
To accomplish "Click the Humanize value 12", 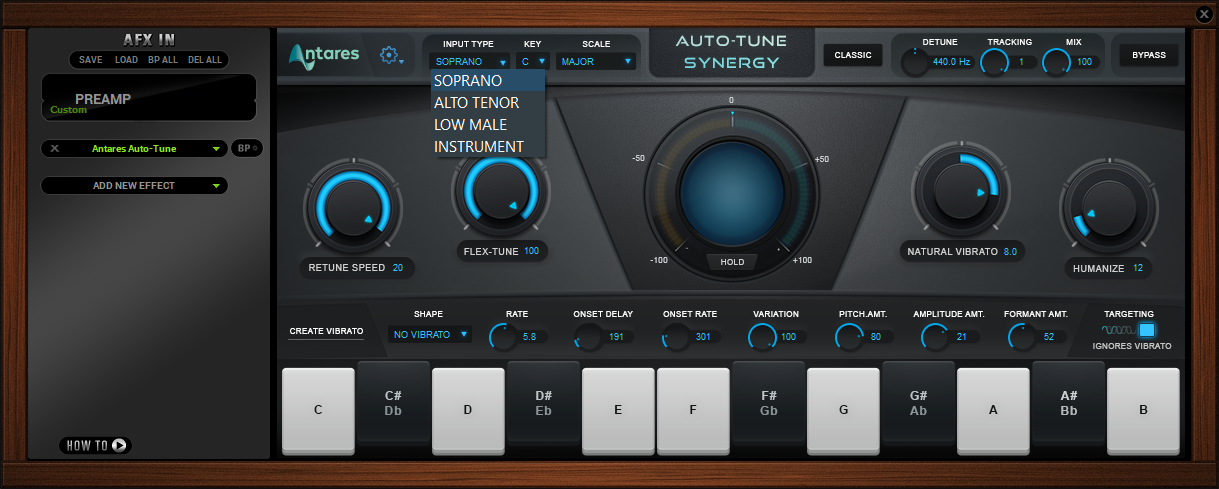I will (x=1139, y=268).
